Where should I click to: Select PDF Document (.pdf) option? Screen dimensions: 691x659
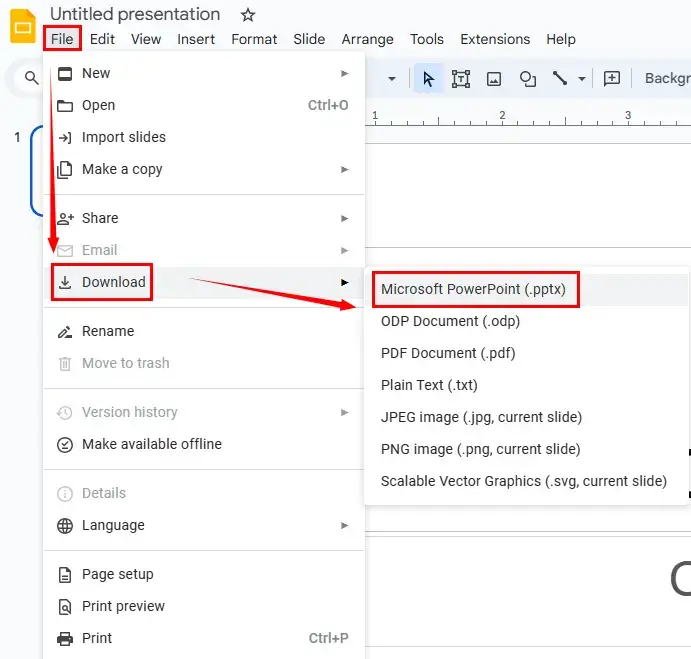[448, 353]
